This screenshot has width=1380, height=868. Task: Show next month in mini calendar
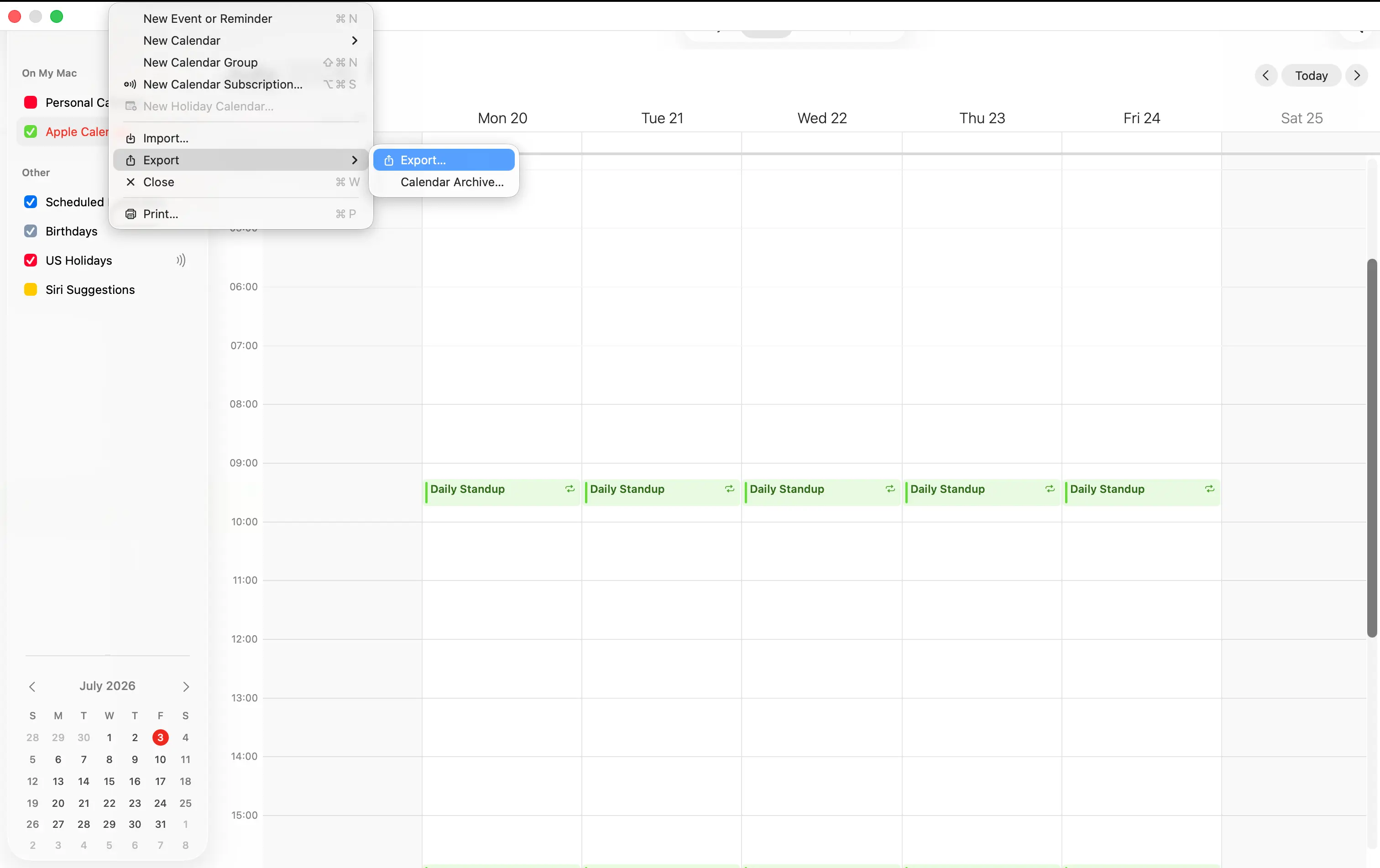(x=186, y=686)
